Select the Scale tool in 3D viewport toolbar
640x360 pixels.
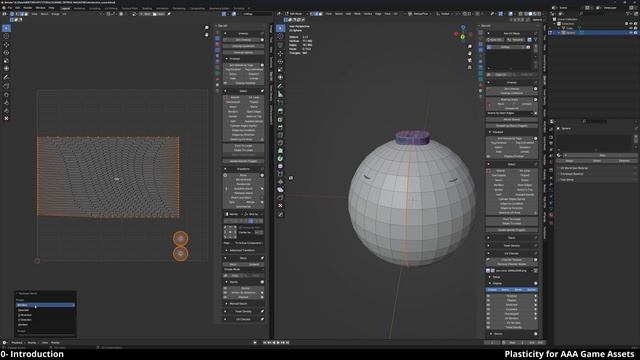coord(280,70)
